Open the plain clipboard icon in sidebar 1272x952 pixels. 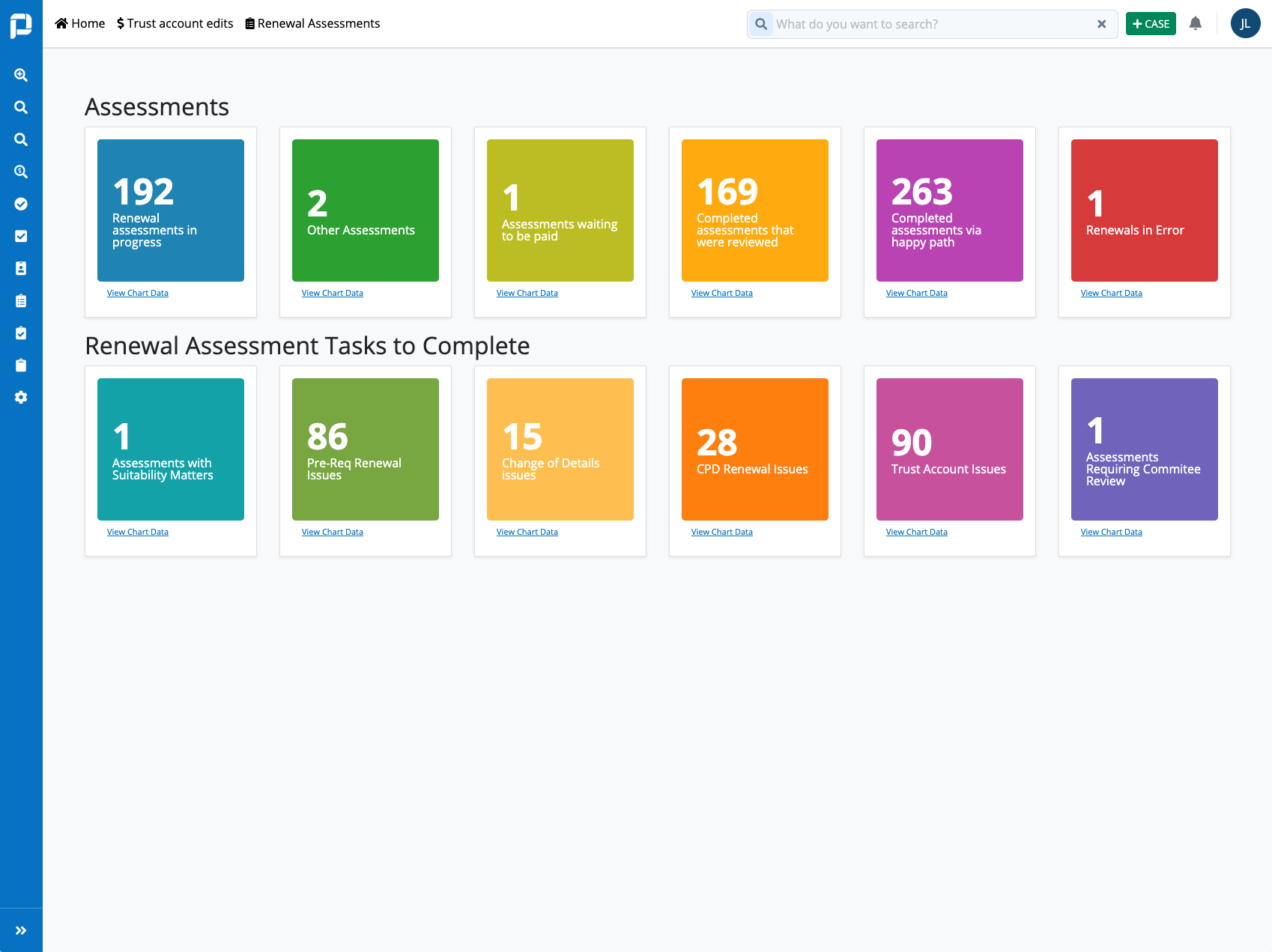[x=20, y=365]
